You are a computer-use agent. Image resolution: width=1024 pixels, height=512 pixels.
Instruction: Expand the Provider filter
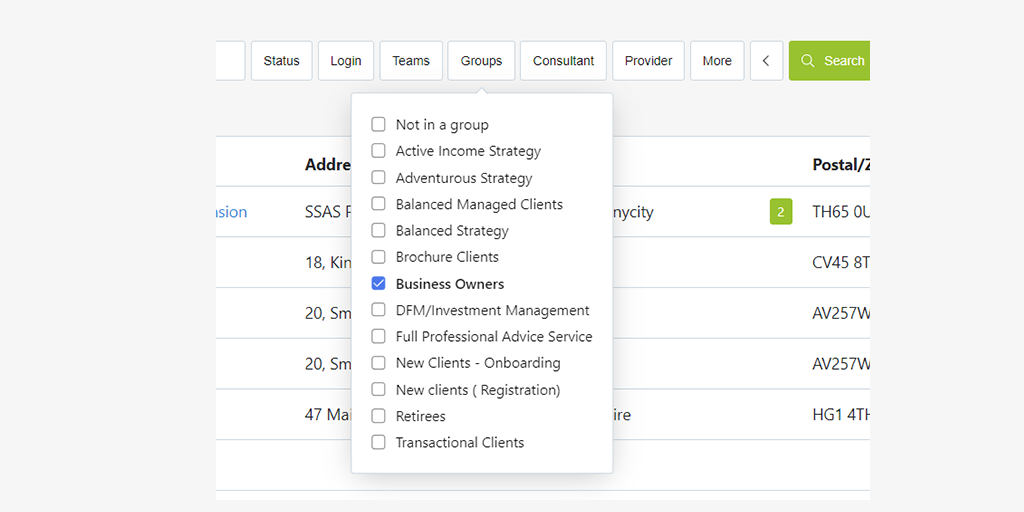(648, 61)
